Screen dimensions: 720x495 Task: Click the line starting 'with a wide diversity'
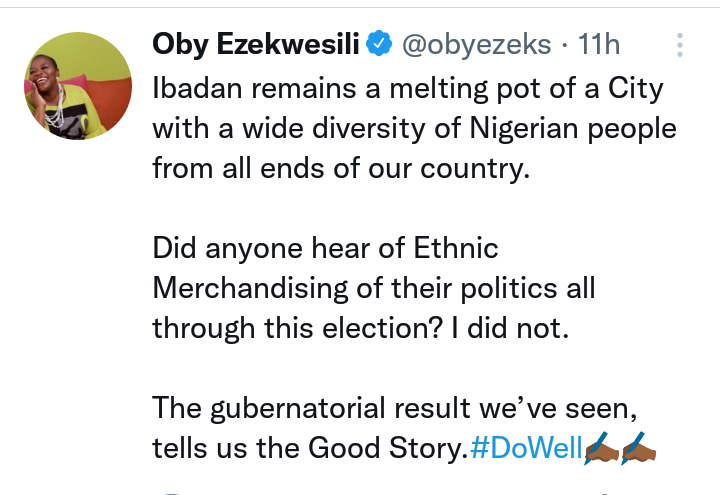[414, 129]
